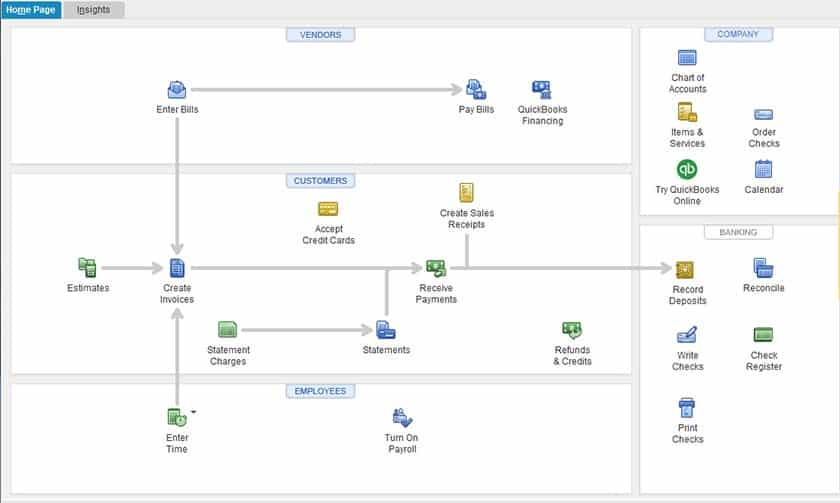The height and width of the screenshot is (503, 840).
Task: Click the Customers section button
Action: tap(320, 181)
